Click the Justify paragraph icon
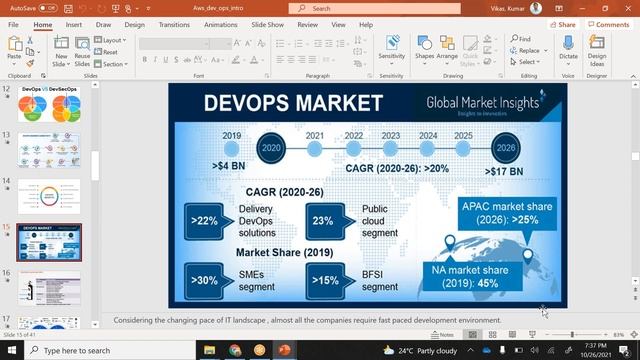 coord(312,60)
